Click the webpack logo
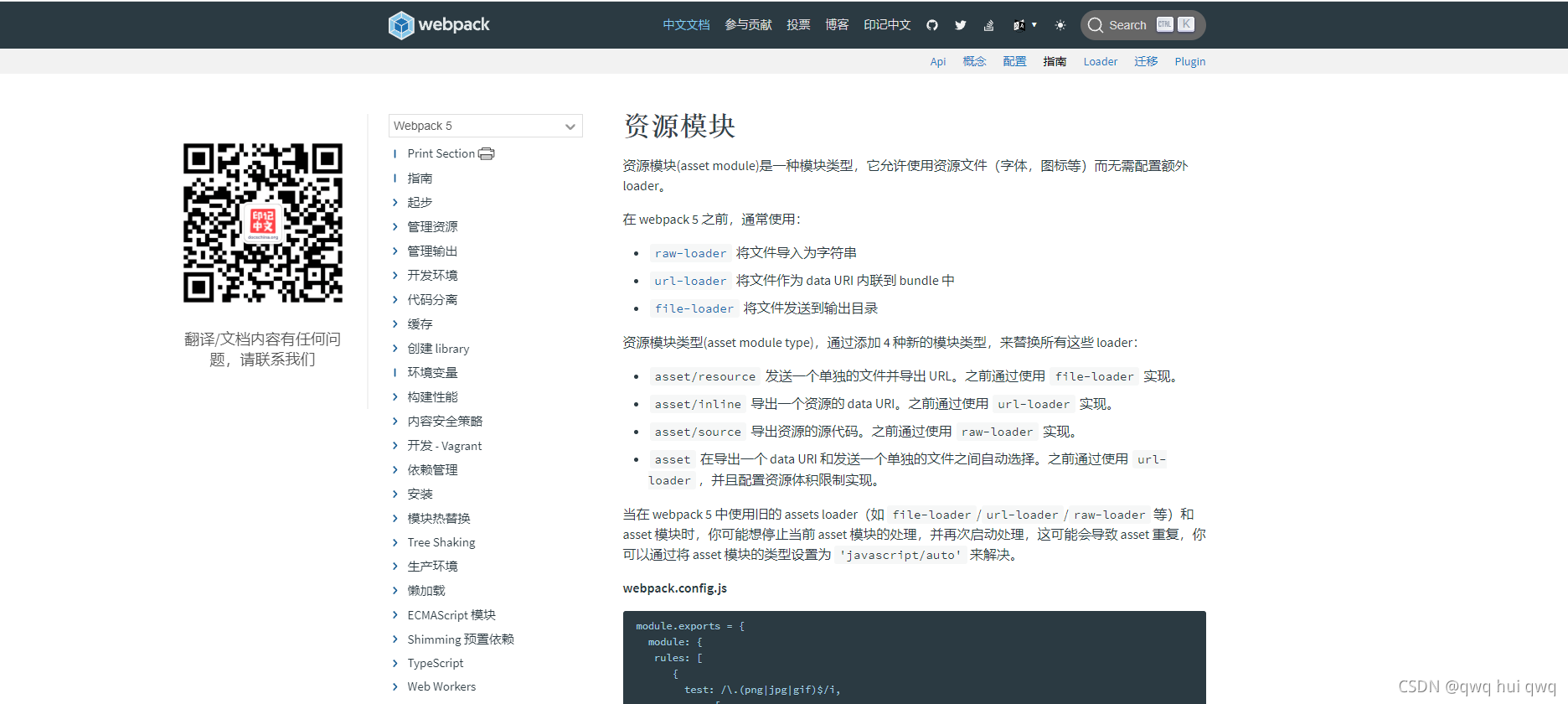Screen dimensions: 1568x704 [439, 25]
